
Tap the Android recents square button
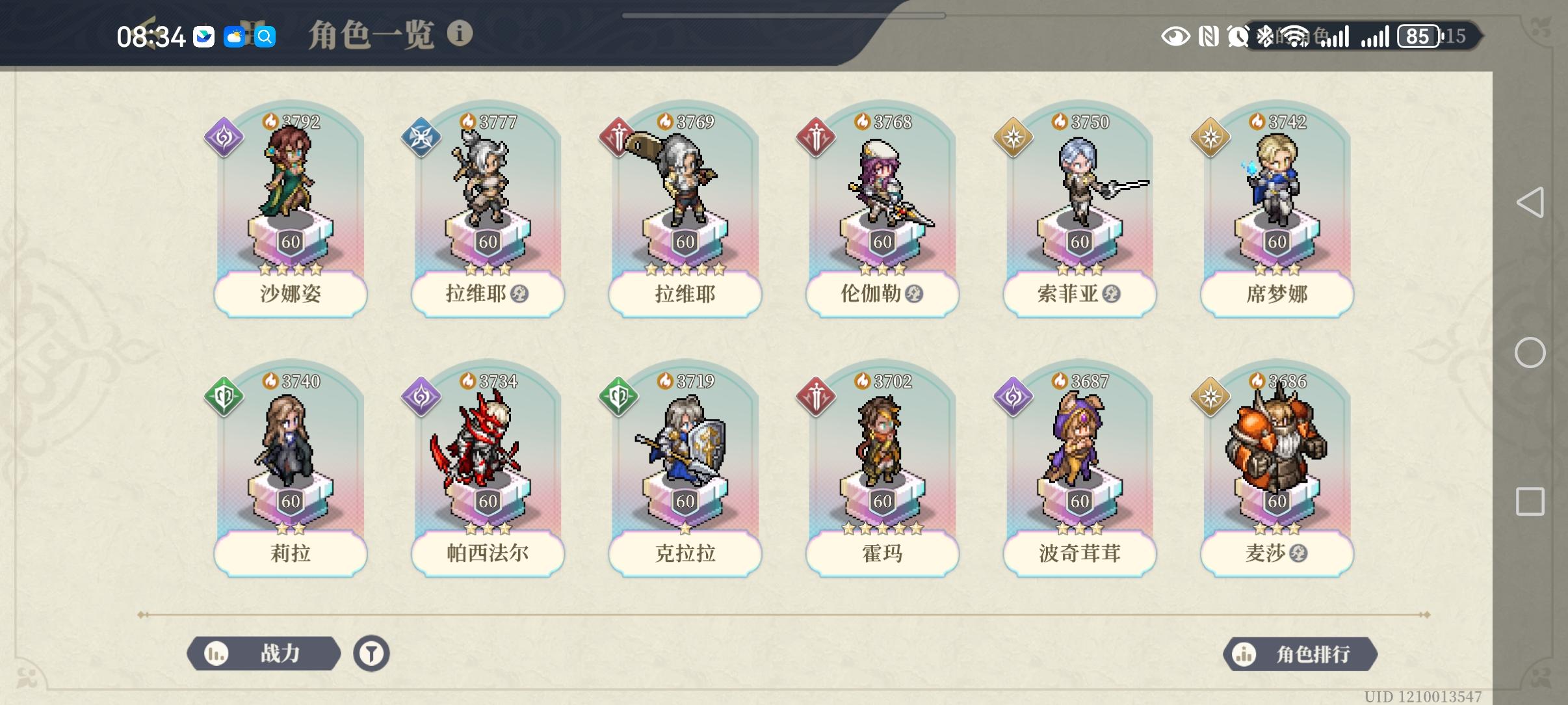[1530, 501]
